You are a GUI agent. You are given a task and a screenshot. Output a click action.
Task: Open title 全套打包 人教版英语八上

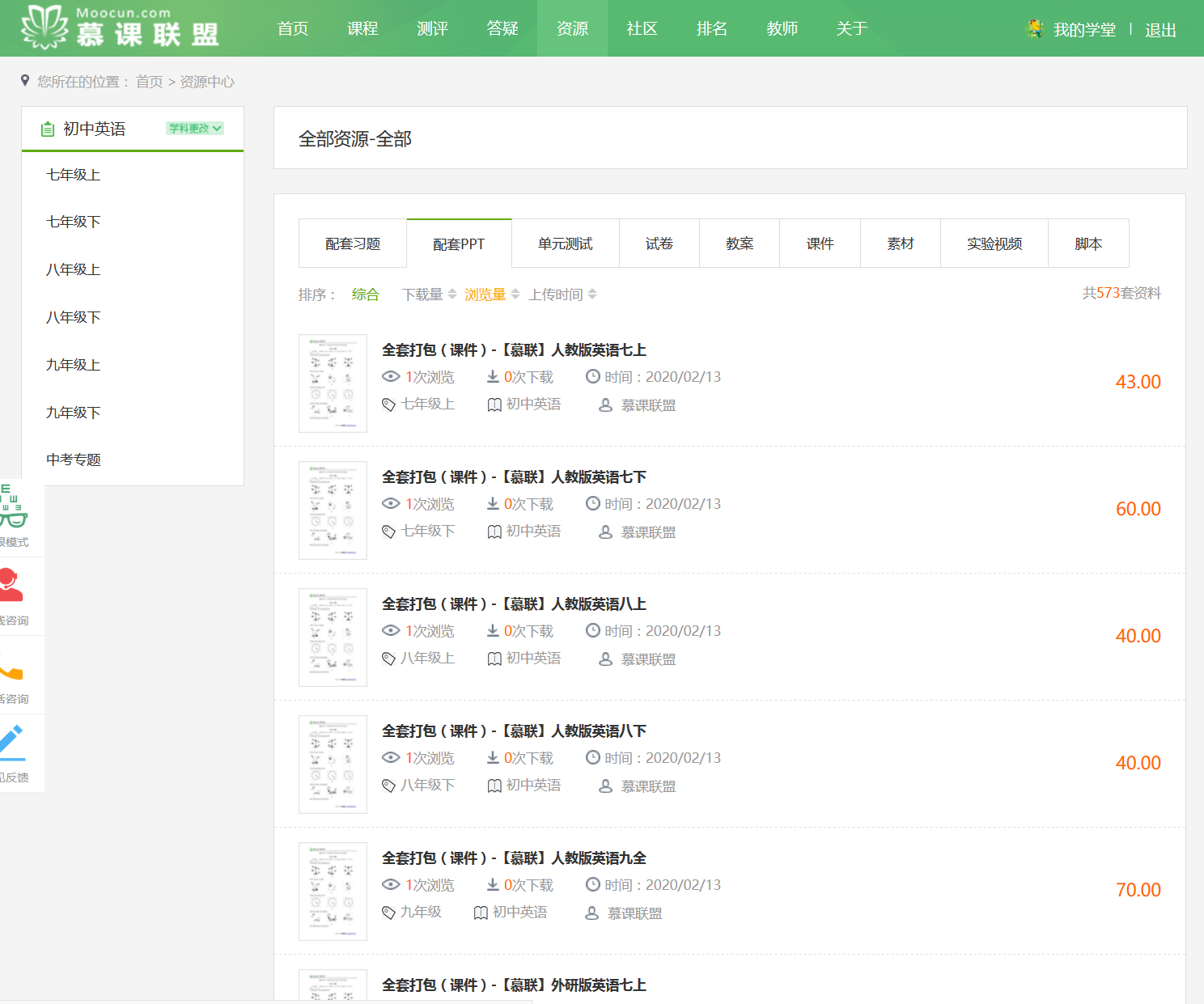514,604
